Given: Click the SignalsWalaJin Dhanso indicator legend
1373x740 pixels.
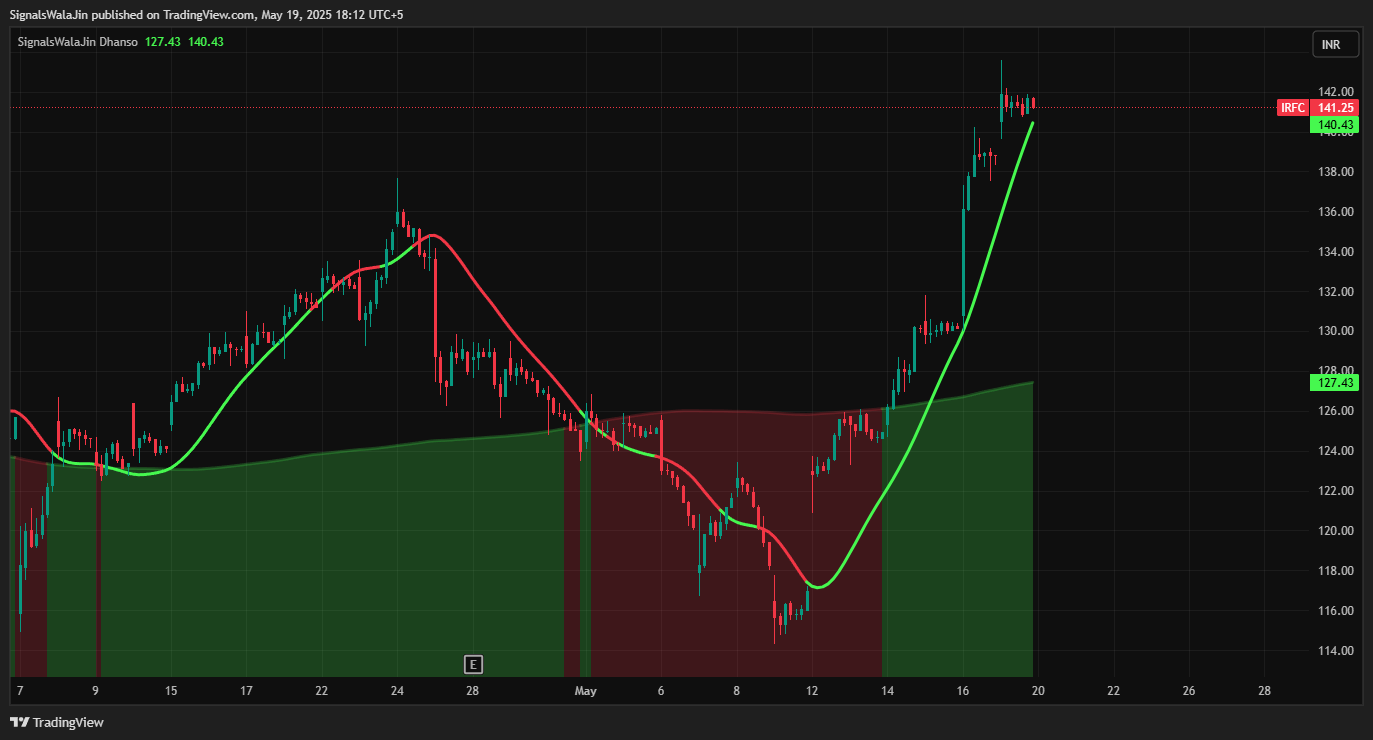Looking at the screenshot, I should point(77,42).
